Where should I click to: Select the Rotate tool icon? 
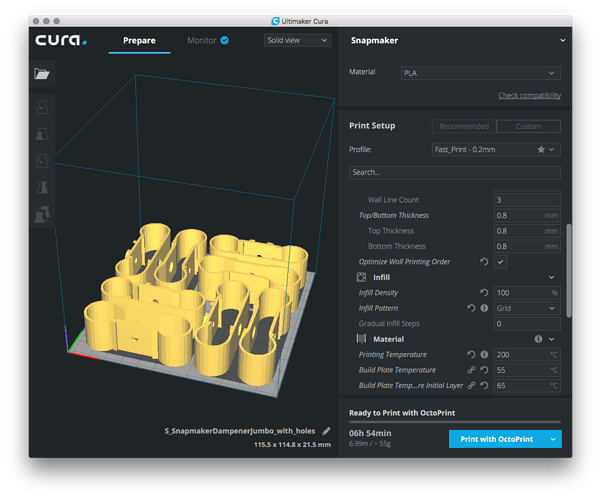tap(42, 161)
